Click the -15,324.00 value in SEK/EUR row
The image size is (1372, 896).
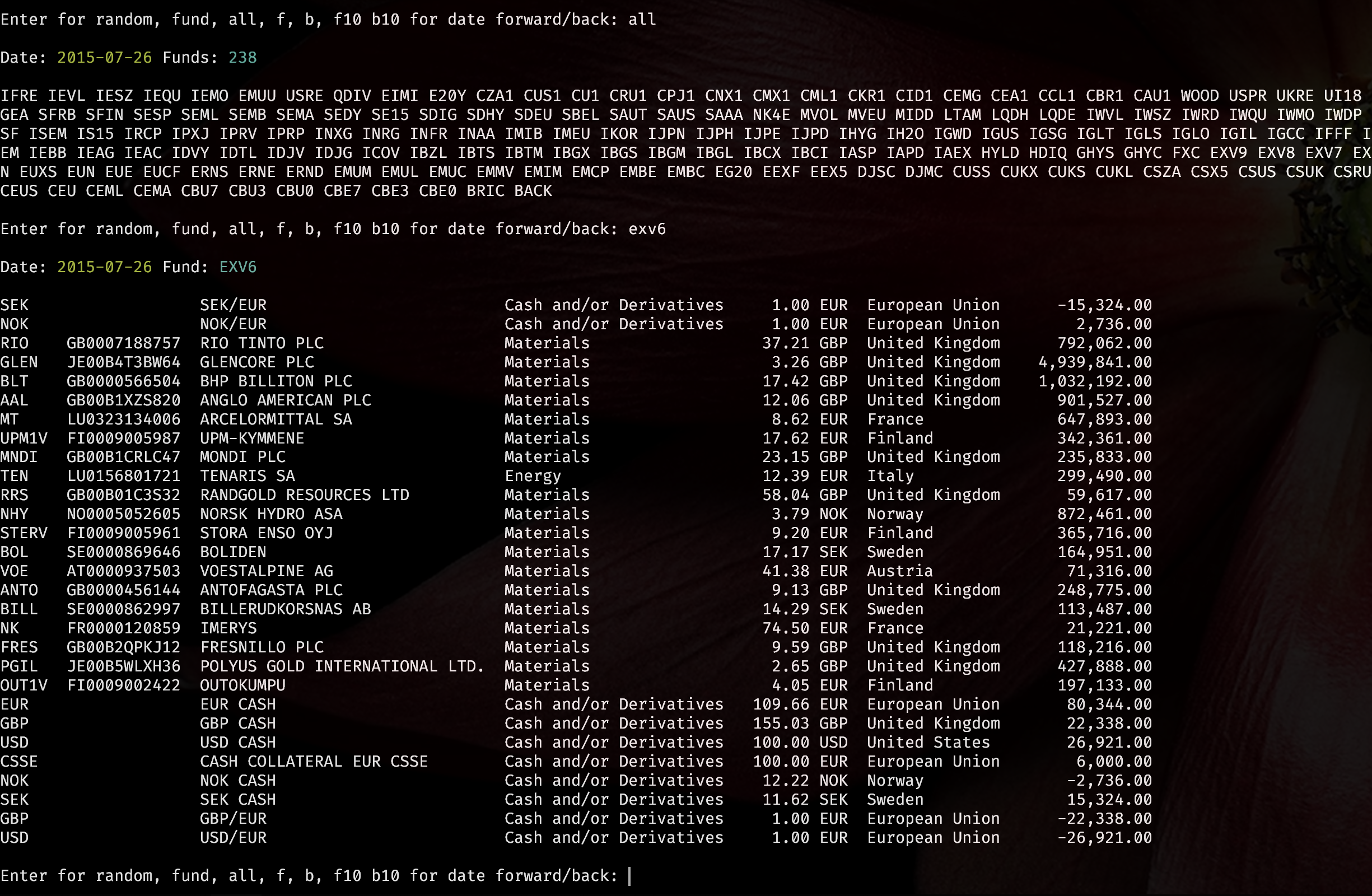(x=1104, y=305)
